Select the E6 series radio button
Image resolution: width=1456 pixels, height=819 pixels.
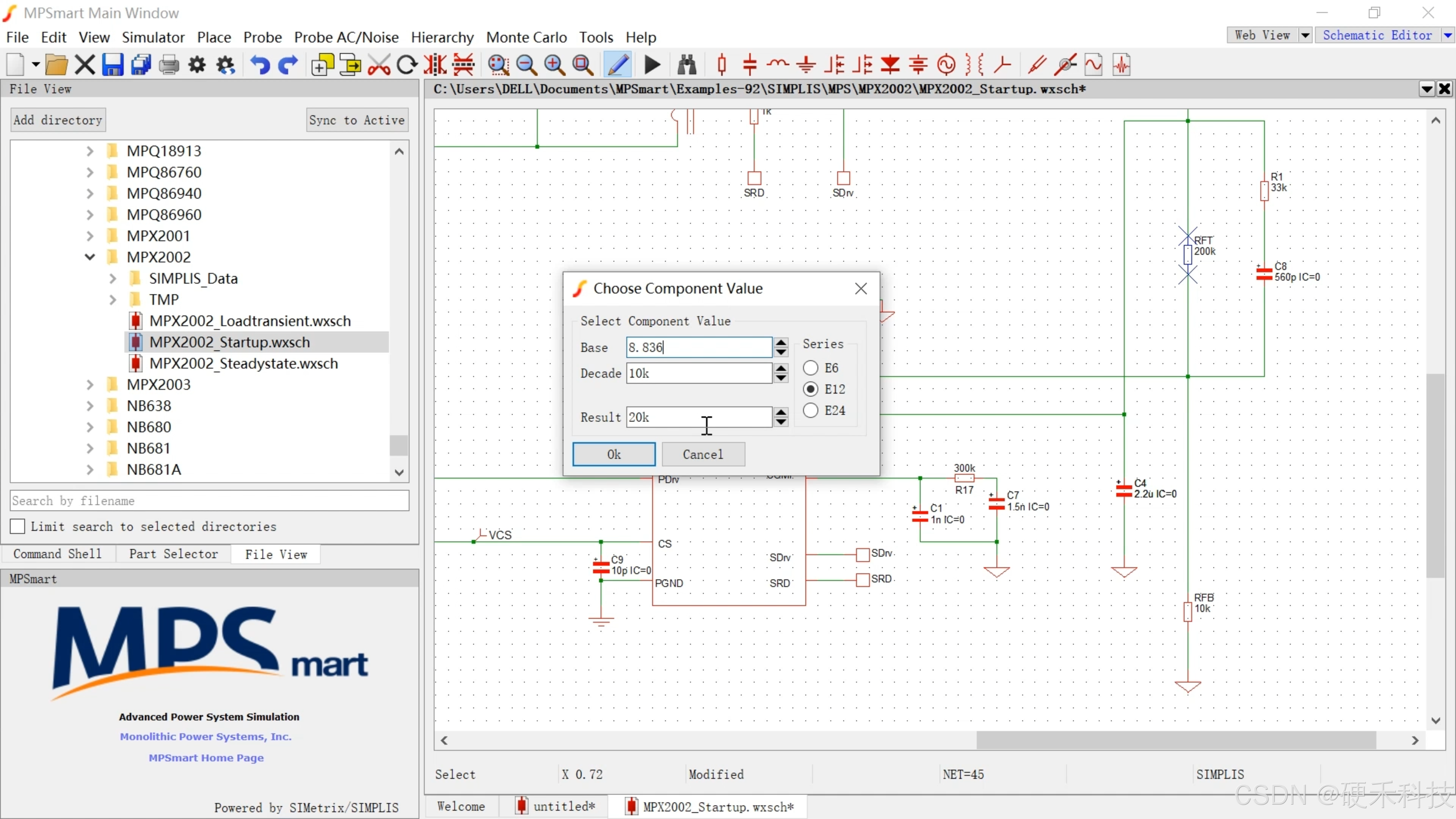811,368
